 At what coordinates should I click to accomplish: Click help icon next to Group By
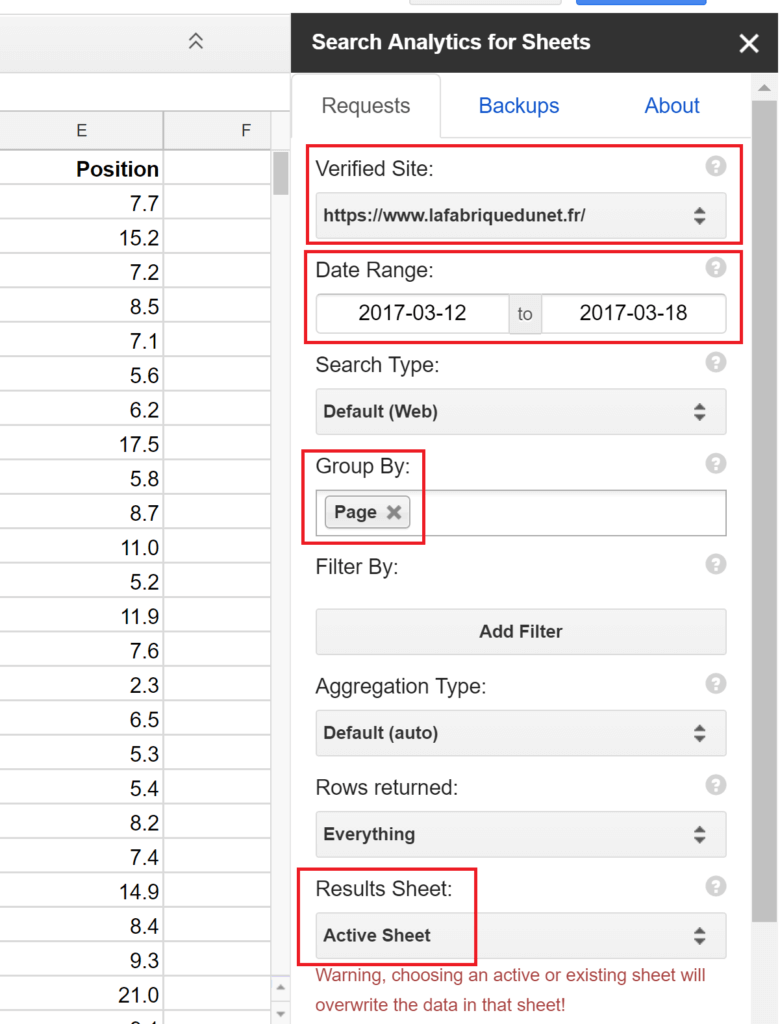click(x=715, y=463)
